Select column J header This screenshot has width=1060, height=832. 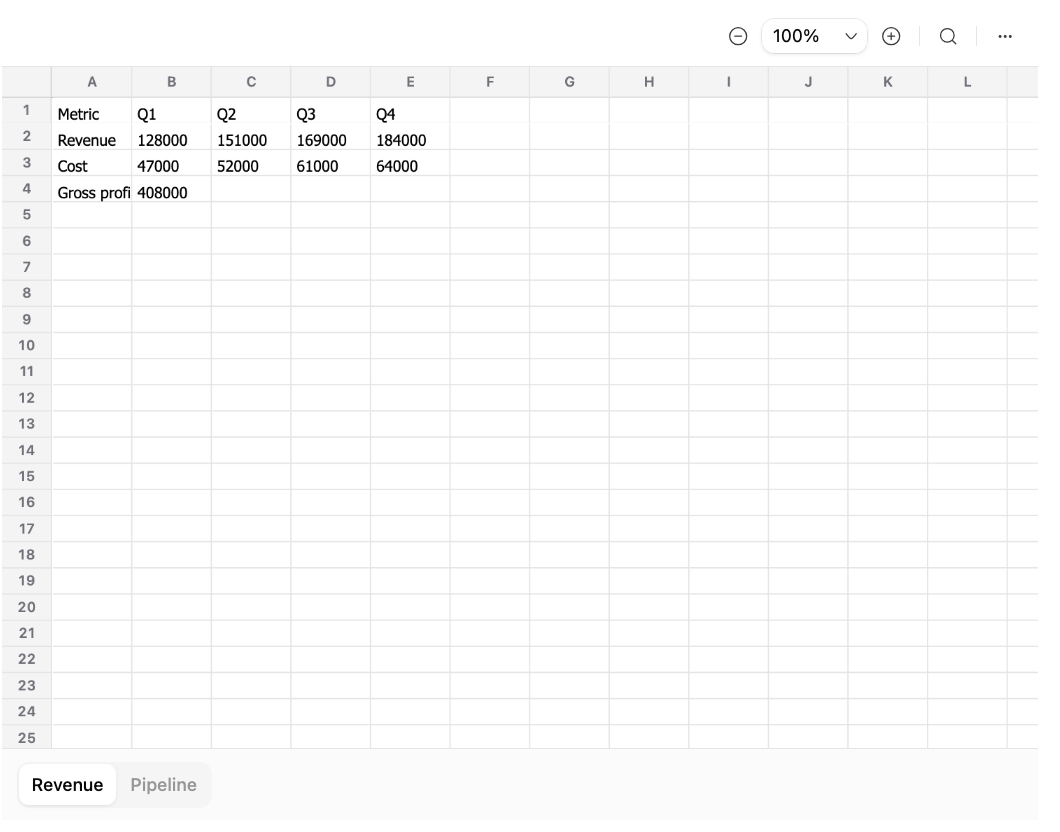point(809,82)
